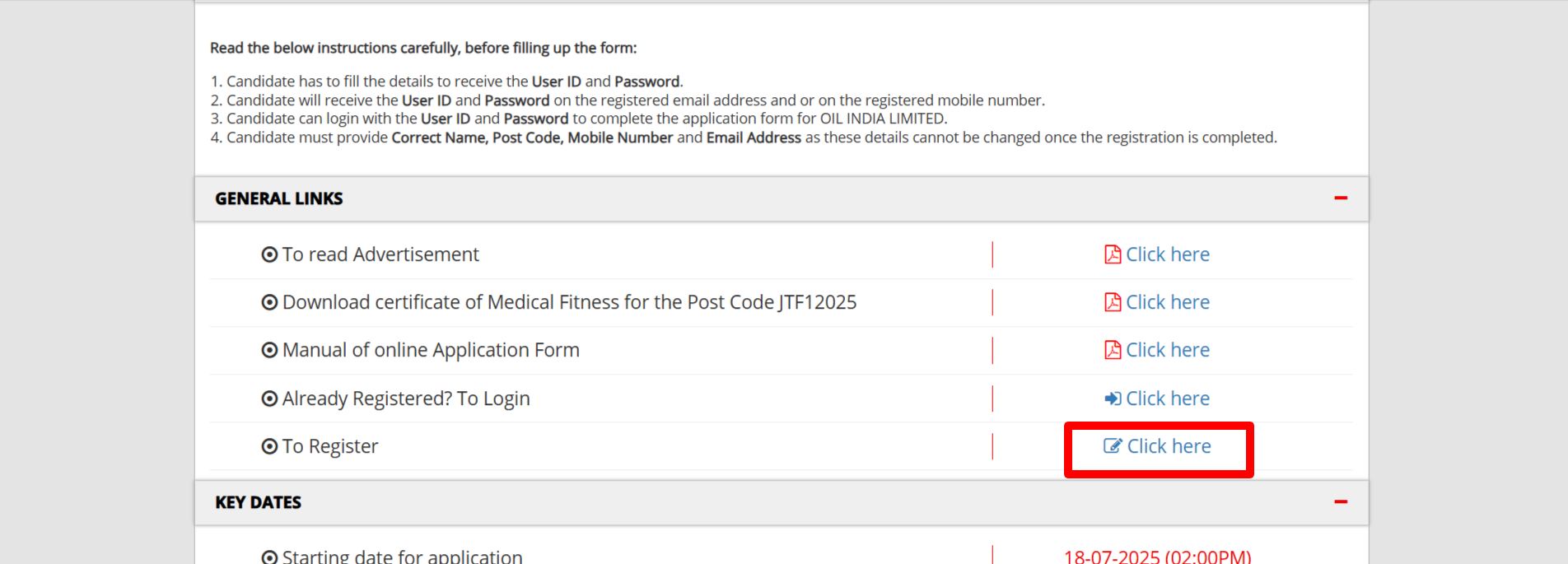Viewport: 1568px width, 564px height.
Task: Click the bullet icon before Starting date for application
Action: pos(269,557)
